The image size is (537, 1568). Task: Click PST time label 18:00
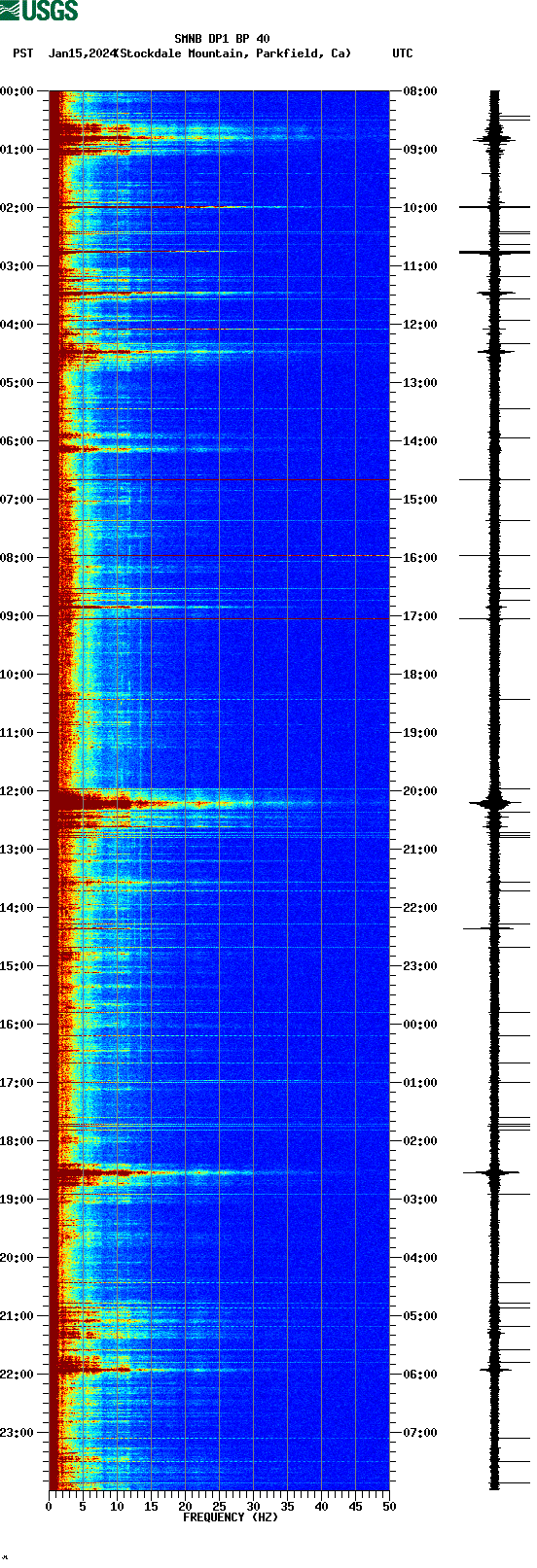click(17, 1141)
